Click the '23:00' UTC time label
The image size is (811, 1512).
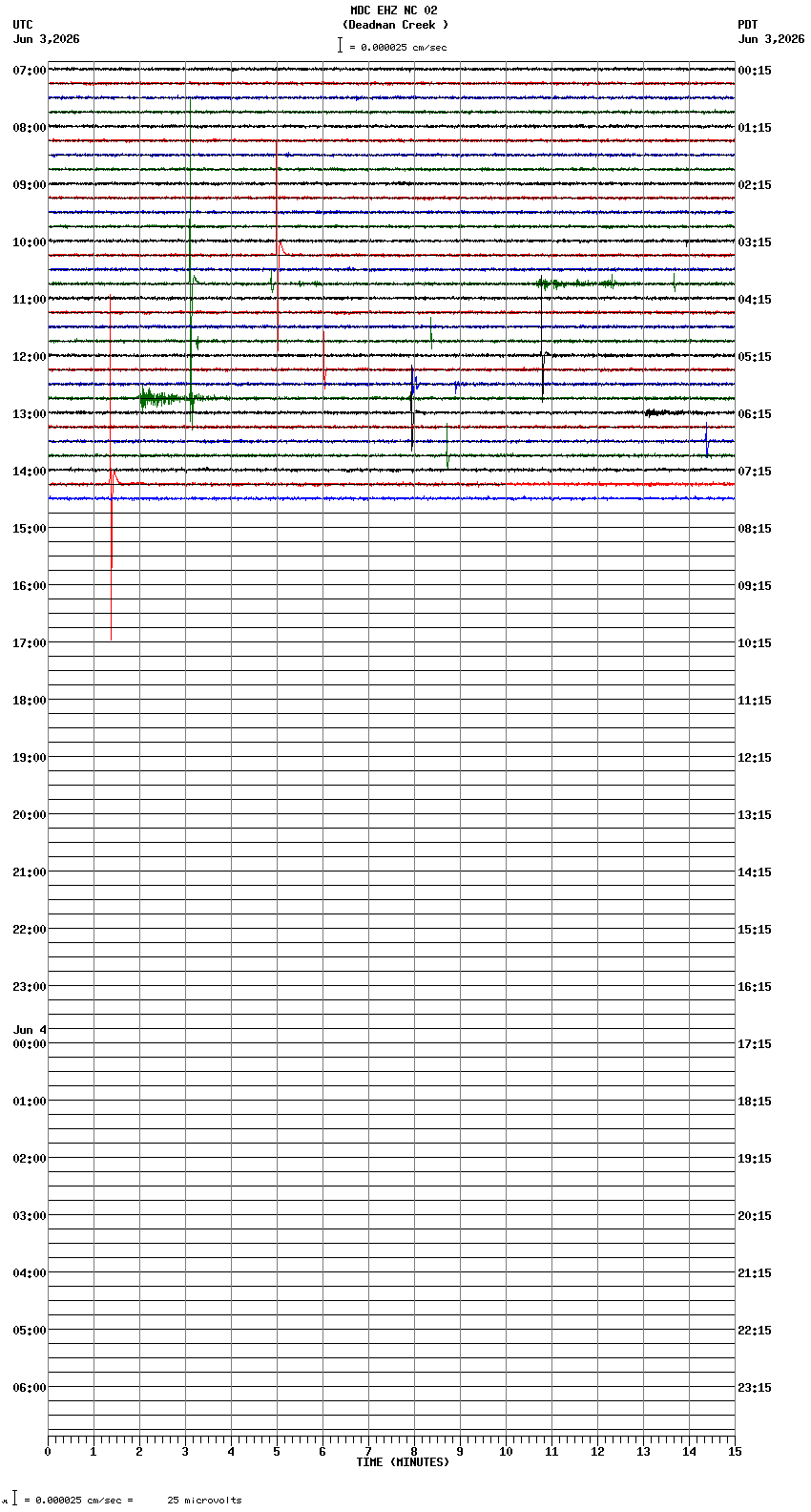(30, 987)
